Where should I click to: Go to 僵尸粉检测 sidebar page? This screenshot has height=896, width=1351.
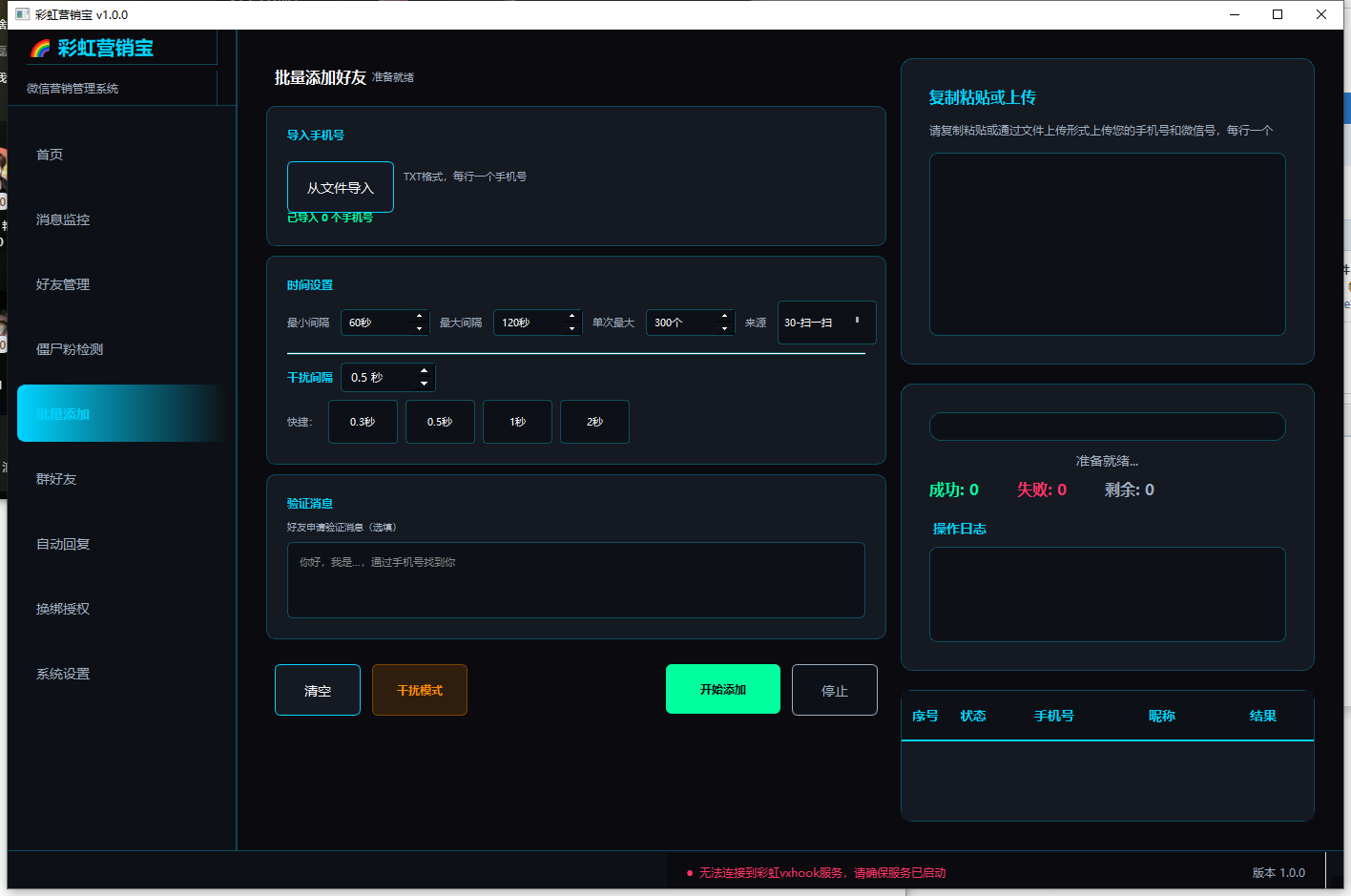70,349
